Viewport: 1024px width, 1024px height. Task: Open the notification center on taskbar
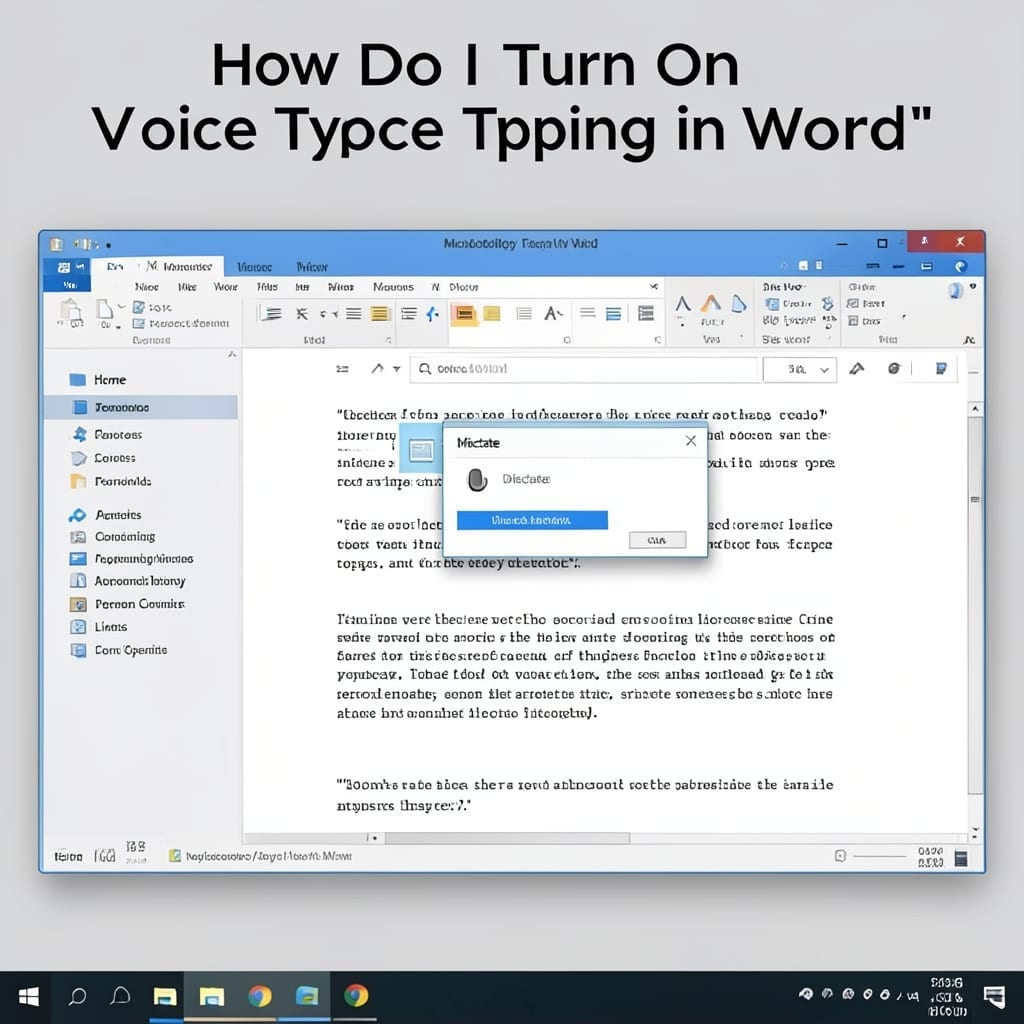995,997
